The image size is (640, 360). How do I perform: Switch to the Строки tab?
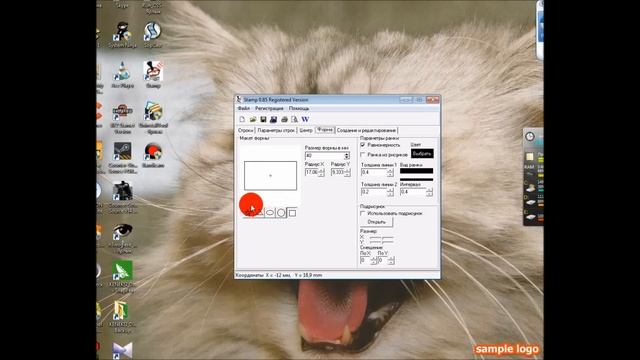(x=246, y=130)
